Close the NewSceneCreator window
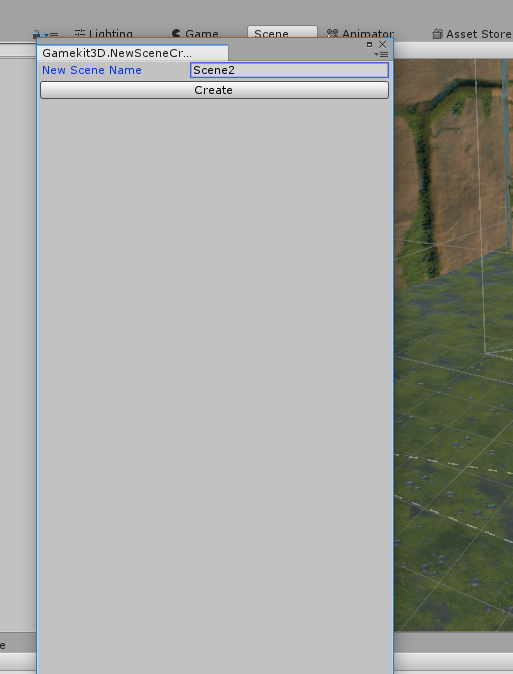The height and width of the screenshot is (674, 513). click(382, 44)
